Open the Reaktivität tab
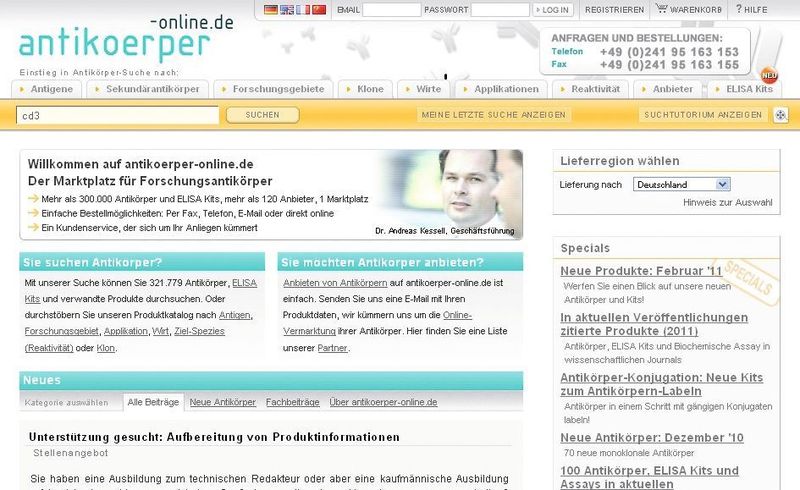This screenshot has width=800, height=490. 591,89
